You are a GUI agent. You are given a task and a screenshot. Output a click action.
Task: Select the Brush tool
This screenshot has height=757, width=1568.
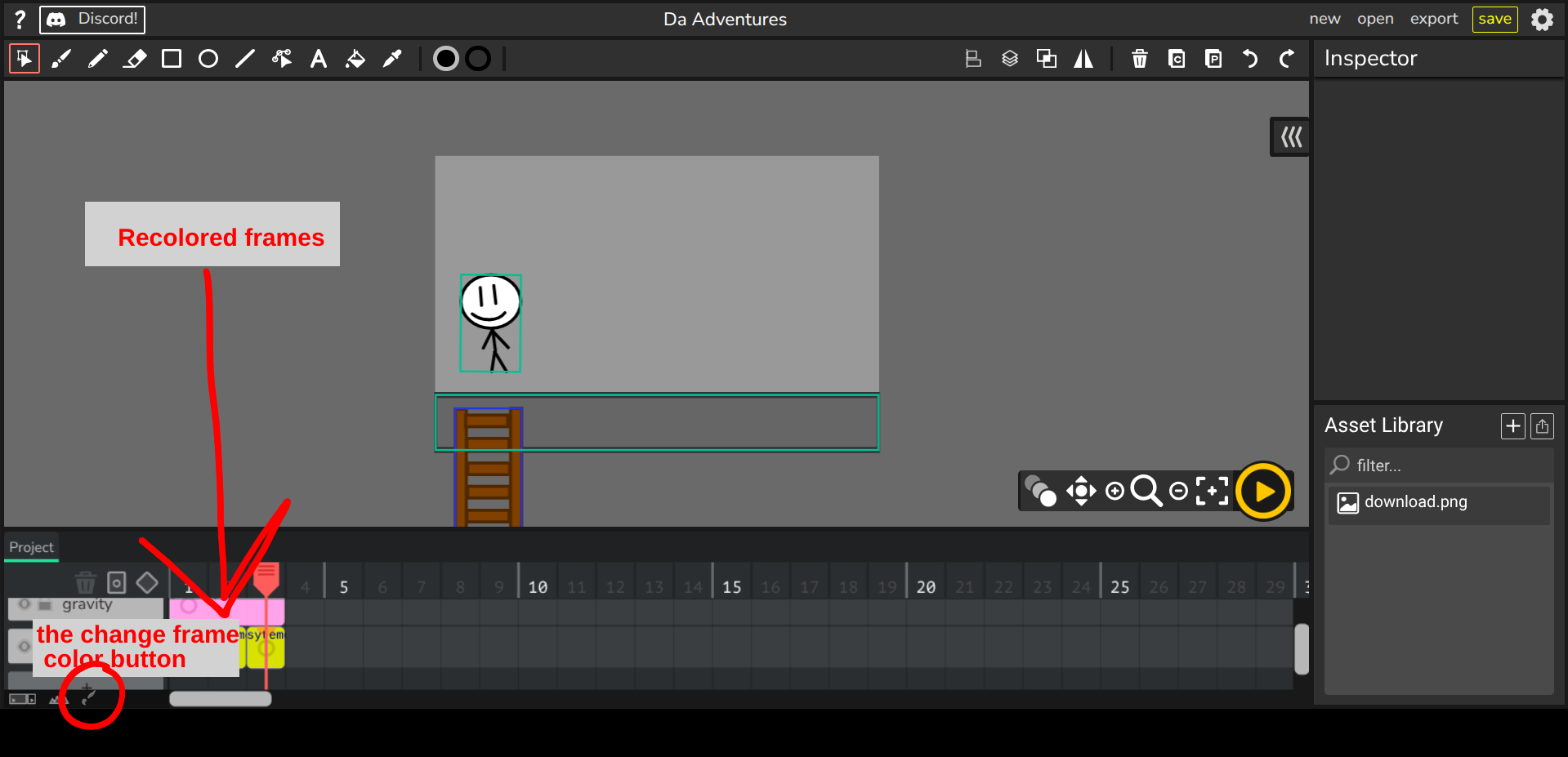pos(61,59)
